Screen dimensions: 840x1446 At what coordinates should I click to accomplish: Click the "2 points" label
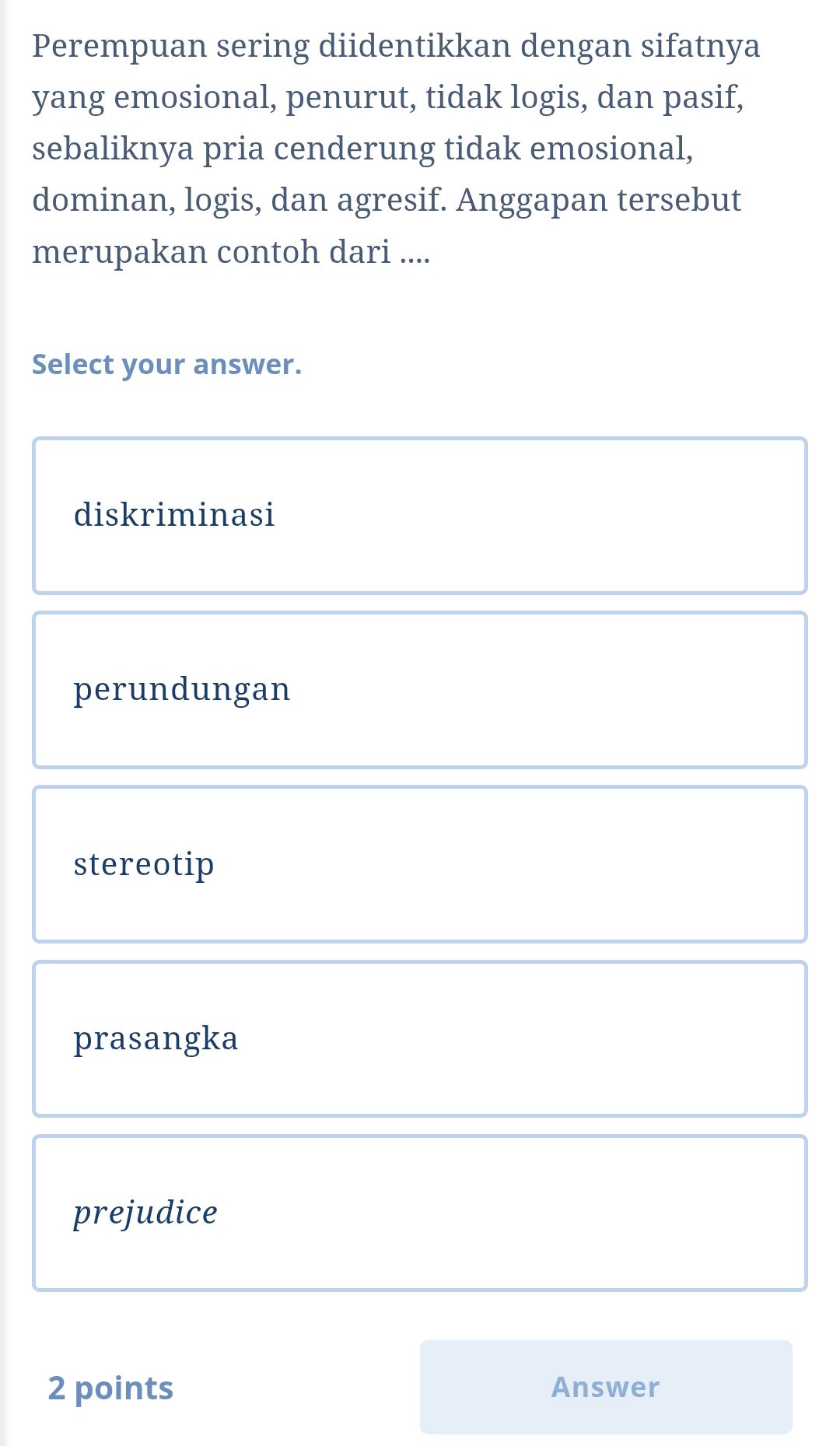tap(110, 1387)
